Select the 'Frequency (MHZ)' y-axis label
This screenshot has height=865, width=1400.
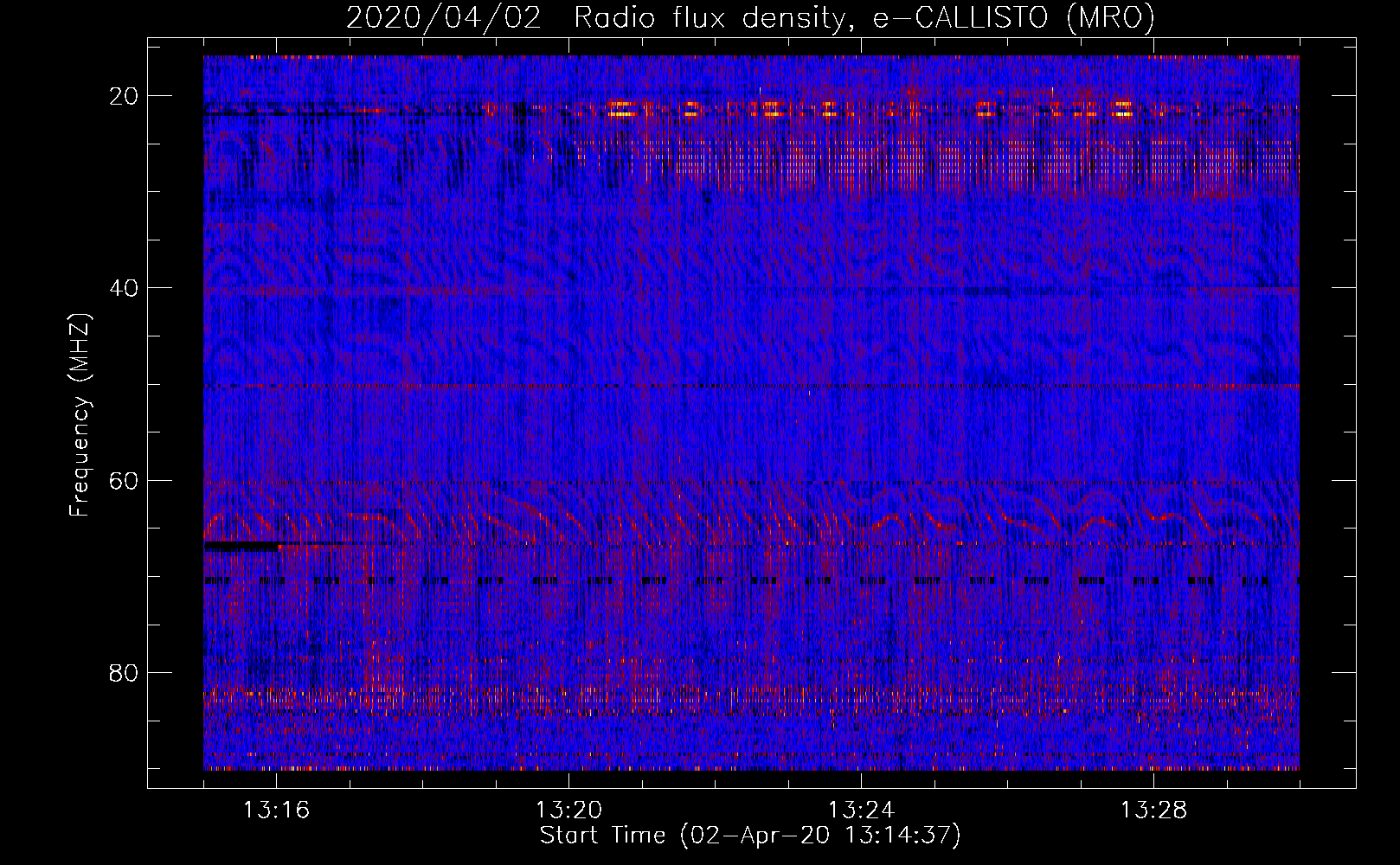pyautogui.click(x=80, y=414)
